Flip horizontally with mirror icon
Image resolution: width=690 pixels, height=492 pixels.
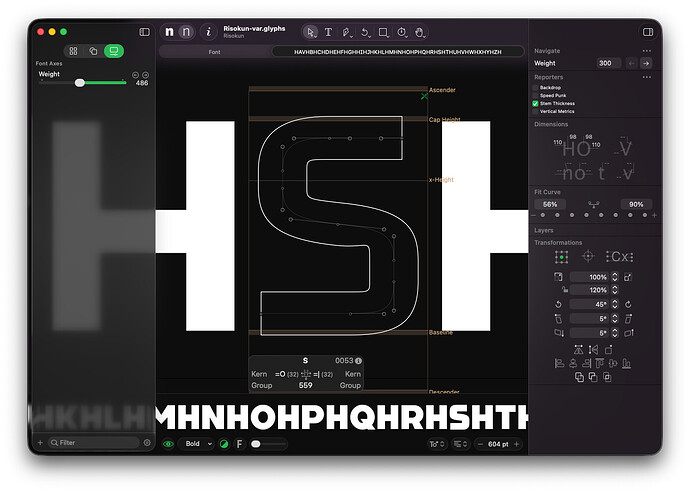(579, 350)
